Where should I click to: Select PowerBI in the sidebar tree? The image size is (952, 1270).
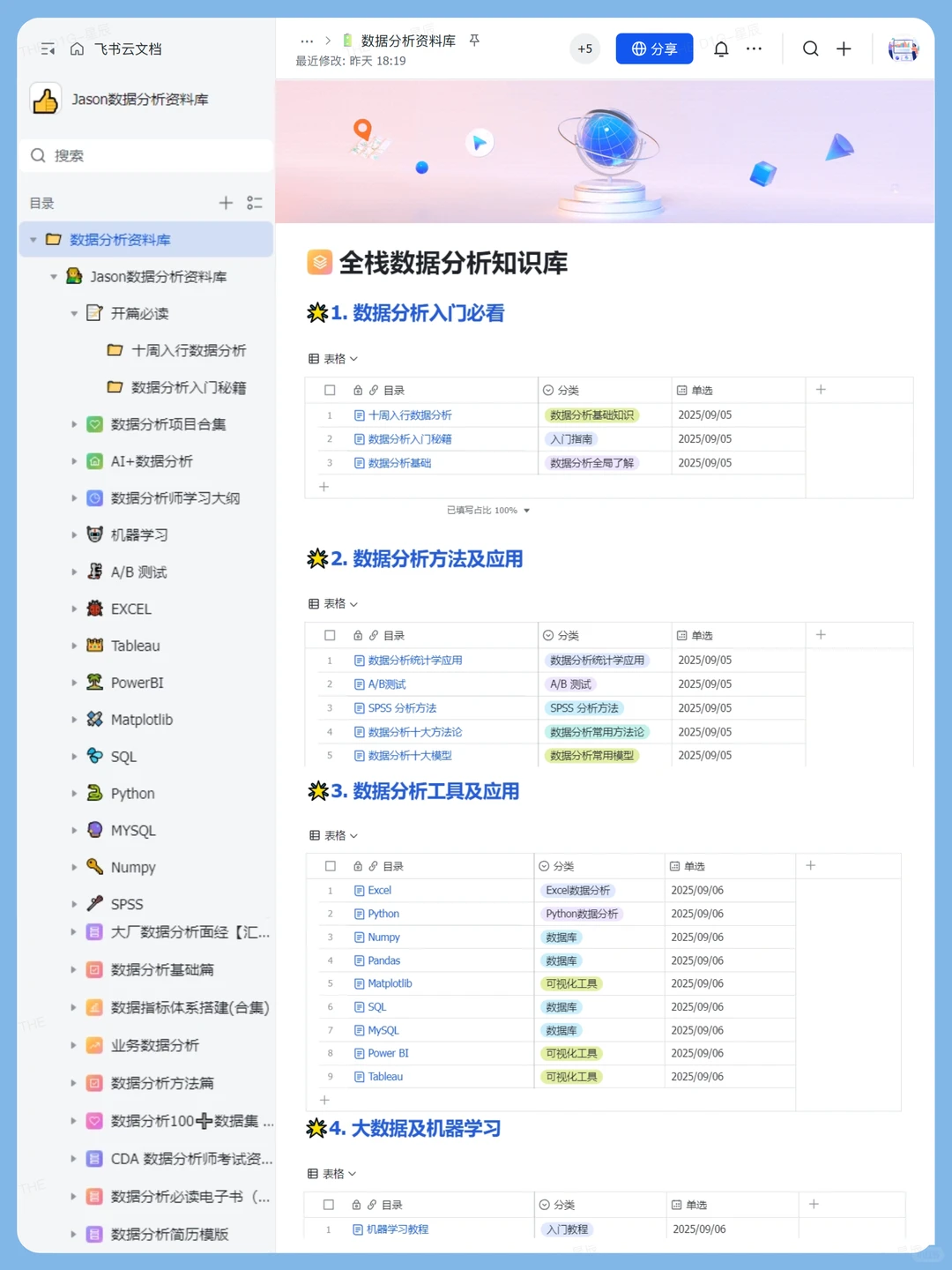[138, 683]
